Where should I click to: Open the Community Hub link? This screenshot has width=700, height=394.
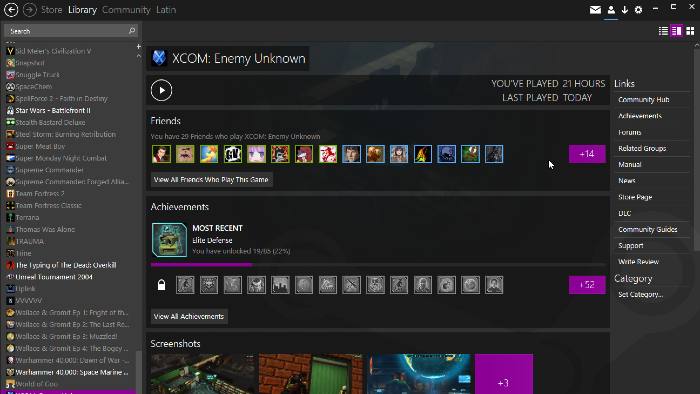tap(644, 100)
